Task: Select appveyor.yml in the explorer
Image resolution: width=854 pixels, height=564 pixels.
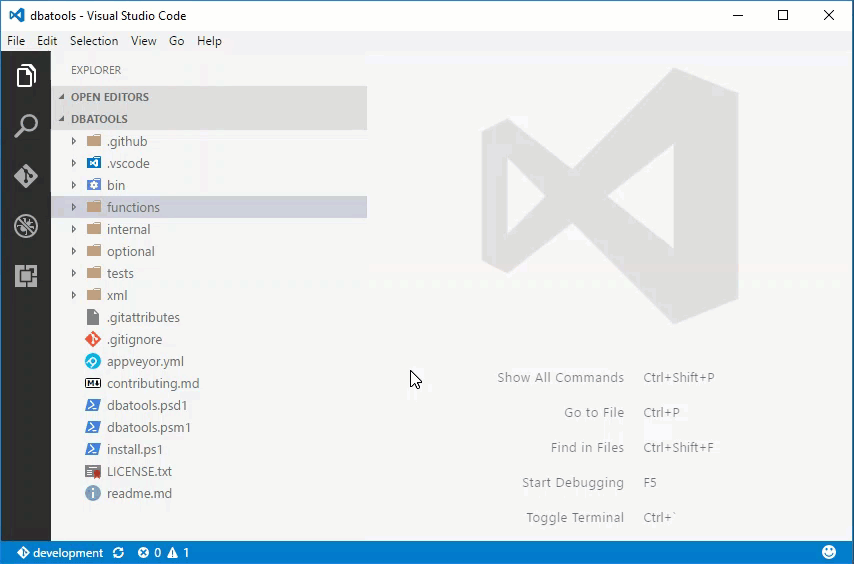Action: 145,361
